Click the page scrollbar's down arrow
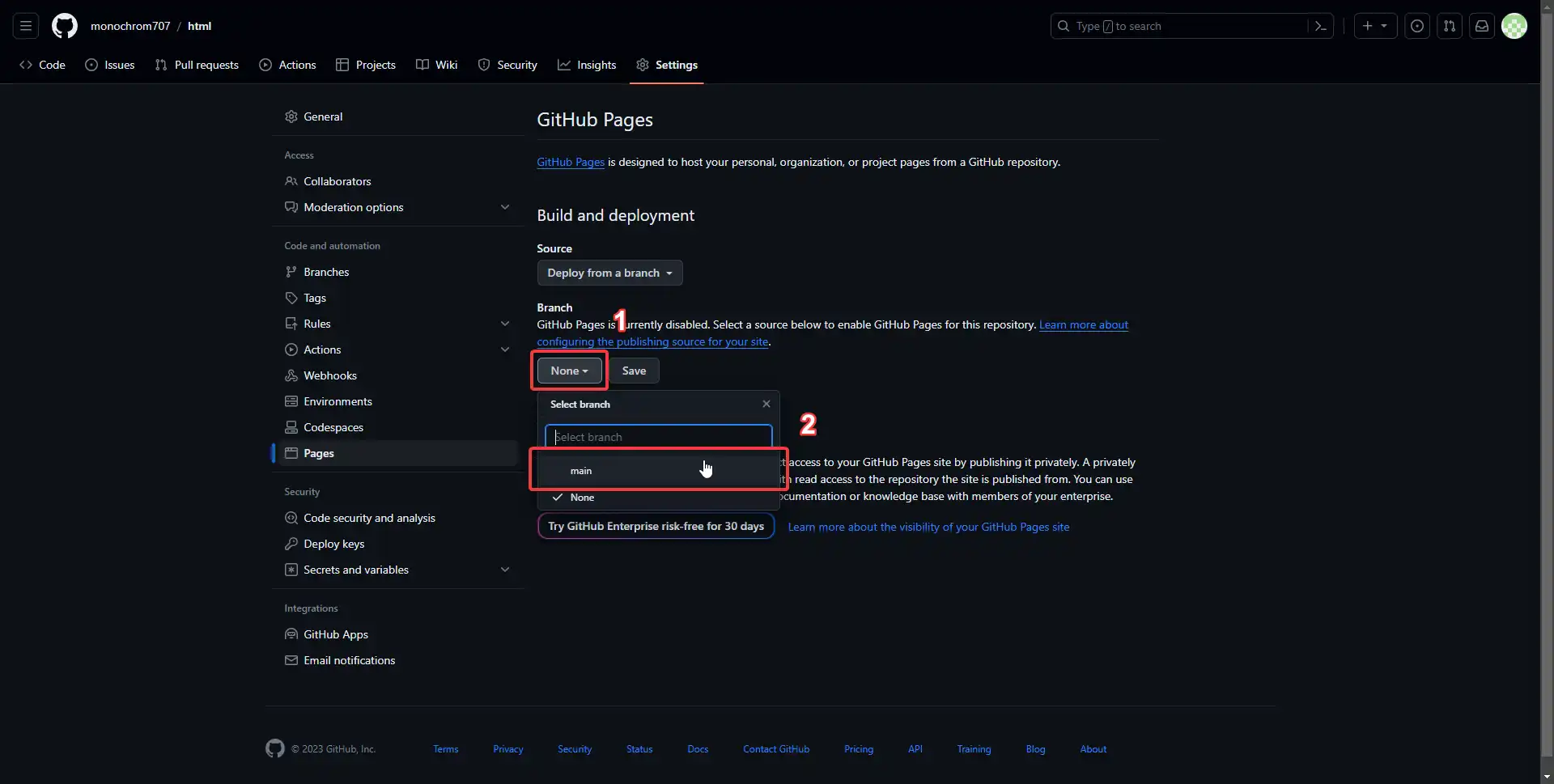This screenshot has height=784, width=1554. coord(1547,777)
